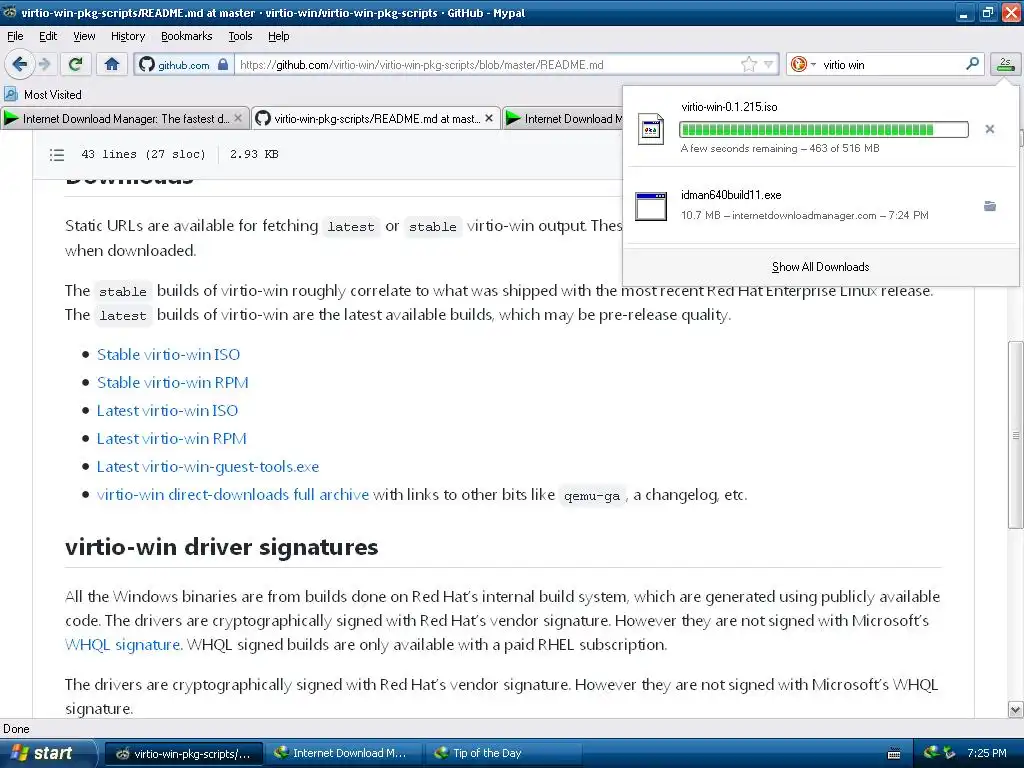
Task: Click the Most Visited bookmark icon
Action: coord(11,94)
